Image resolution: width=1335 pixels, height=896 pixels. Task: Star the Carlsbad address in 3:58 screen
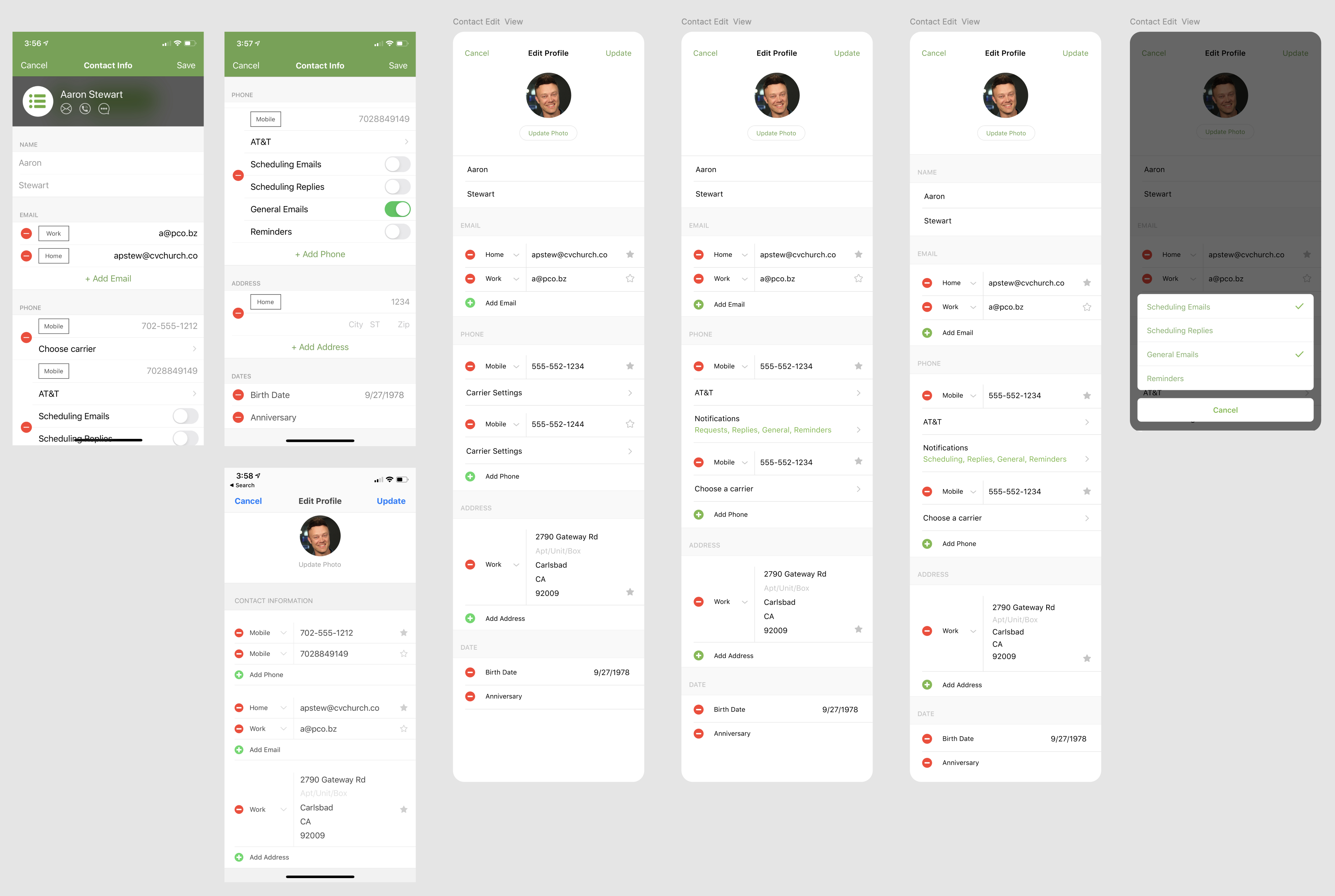(x=404, y=809)
